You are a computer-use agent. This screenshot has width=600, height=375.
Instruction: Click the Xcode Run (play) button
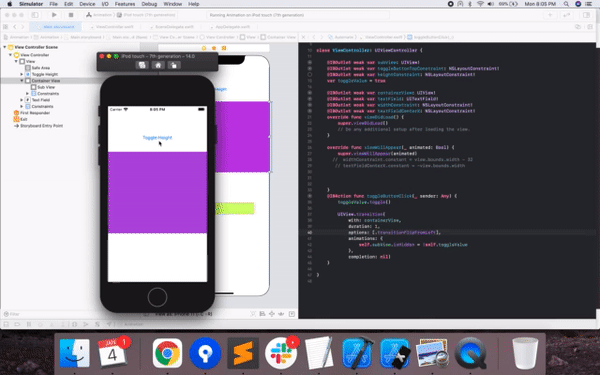point(54,15)
